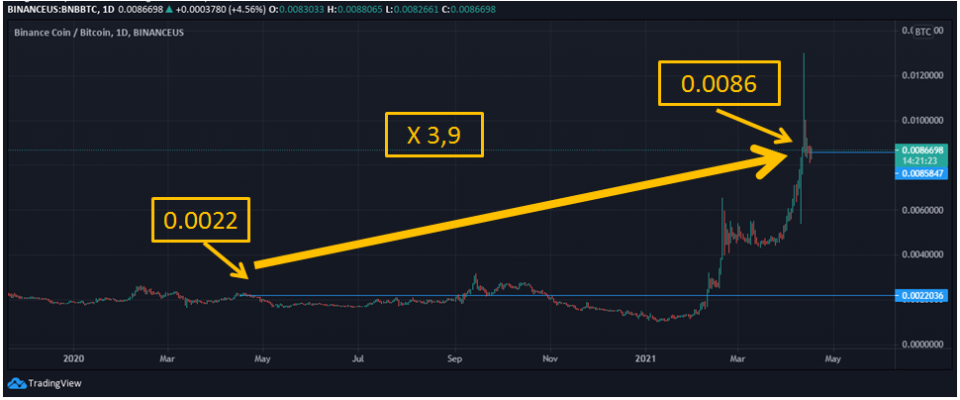The height and width of the screenshot is (400, 960).
Task: Select the 0.0086 annotation box
Action: click(x=716, y=84)
